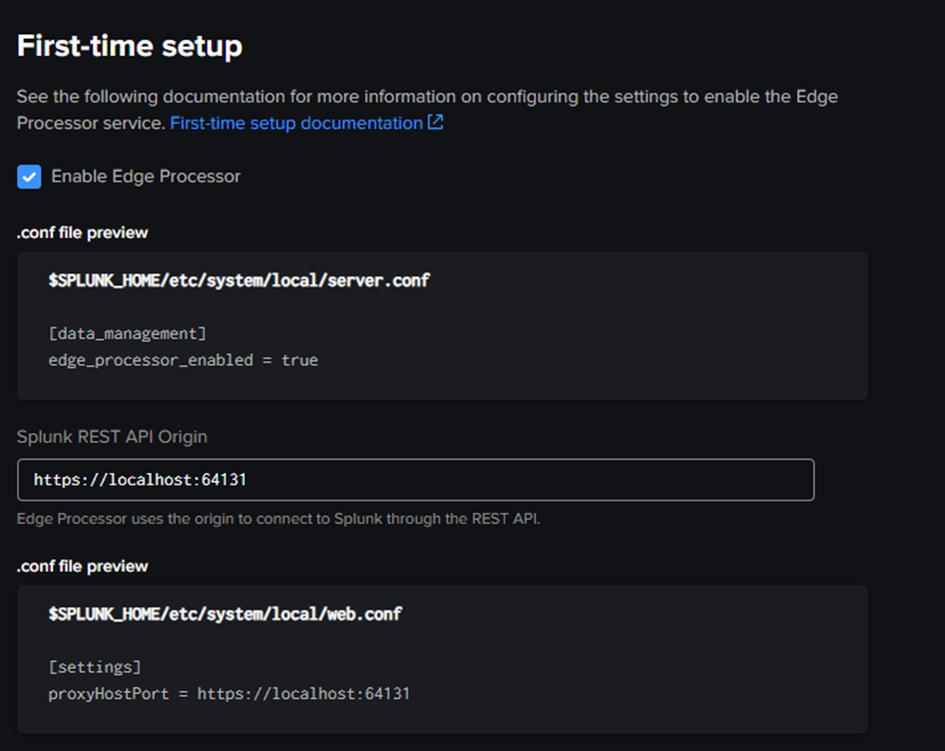
Task: Click .conf file preview label above web.conf
Action: 82,566
